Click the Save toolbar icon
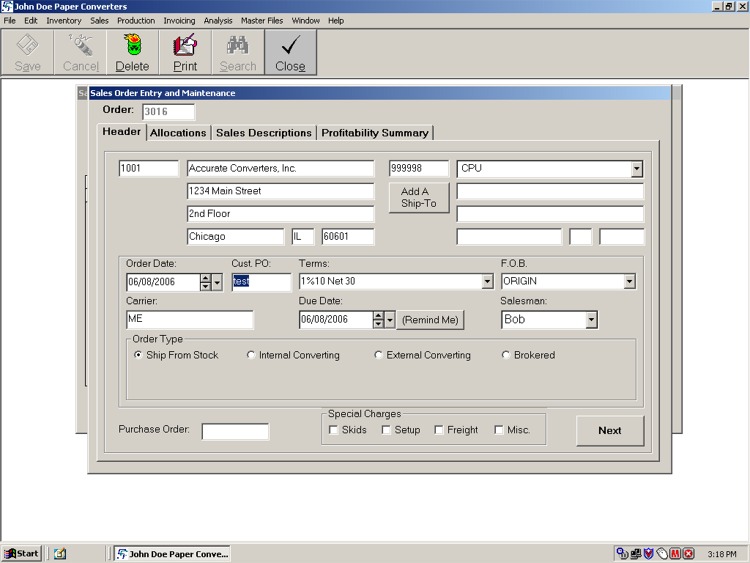Image resolution: width=750 pixels, height=563 pixels. [x=27, y=52]
